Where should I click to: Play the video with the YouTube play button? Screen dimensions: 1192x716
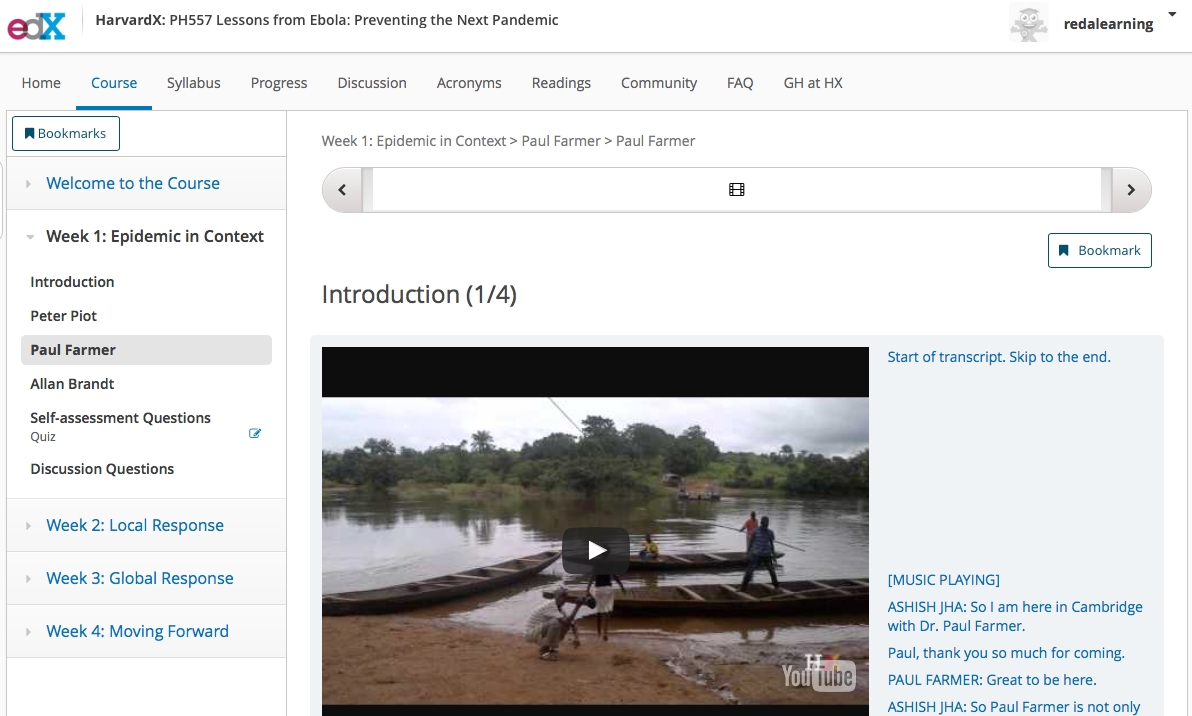[595, 550]
